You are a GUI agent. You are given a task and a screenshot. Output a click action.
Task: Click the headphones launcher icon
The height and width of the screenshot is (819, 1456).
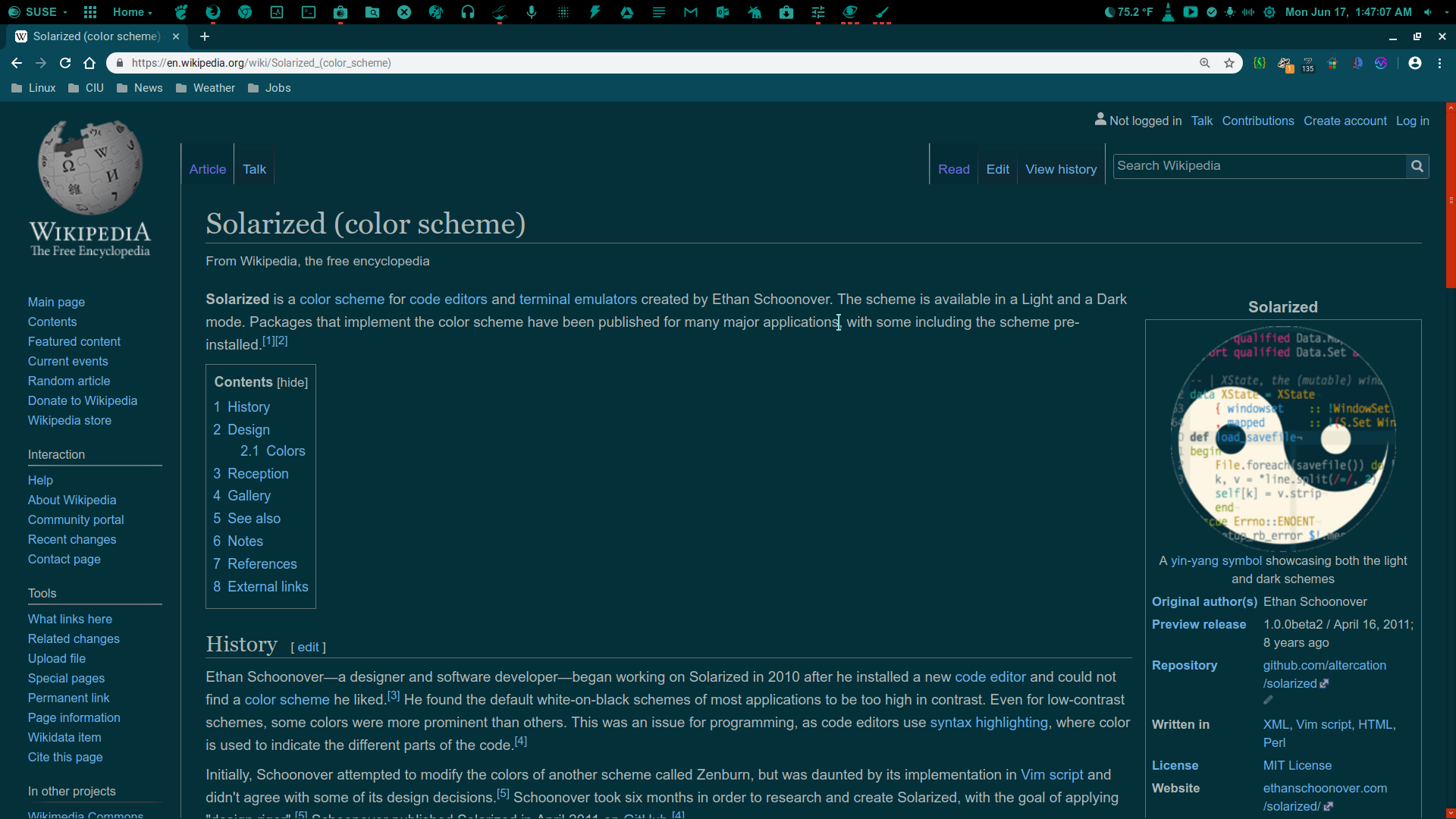[x=468, y=12]
